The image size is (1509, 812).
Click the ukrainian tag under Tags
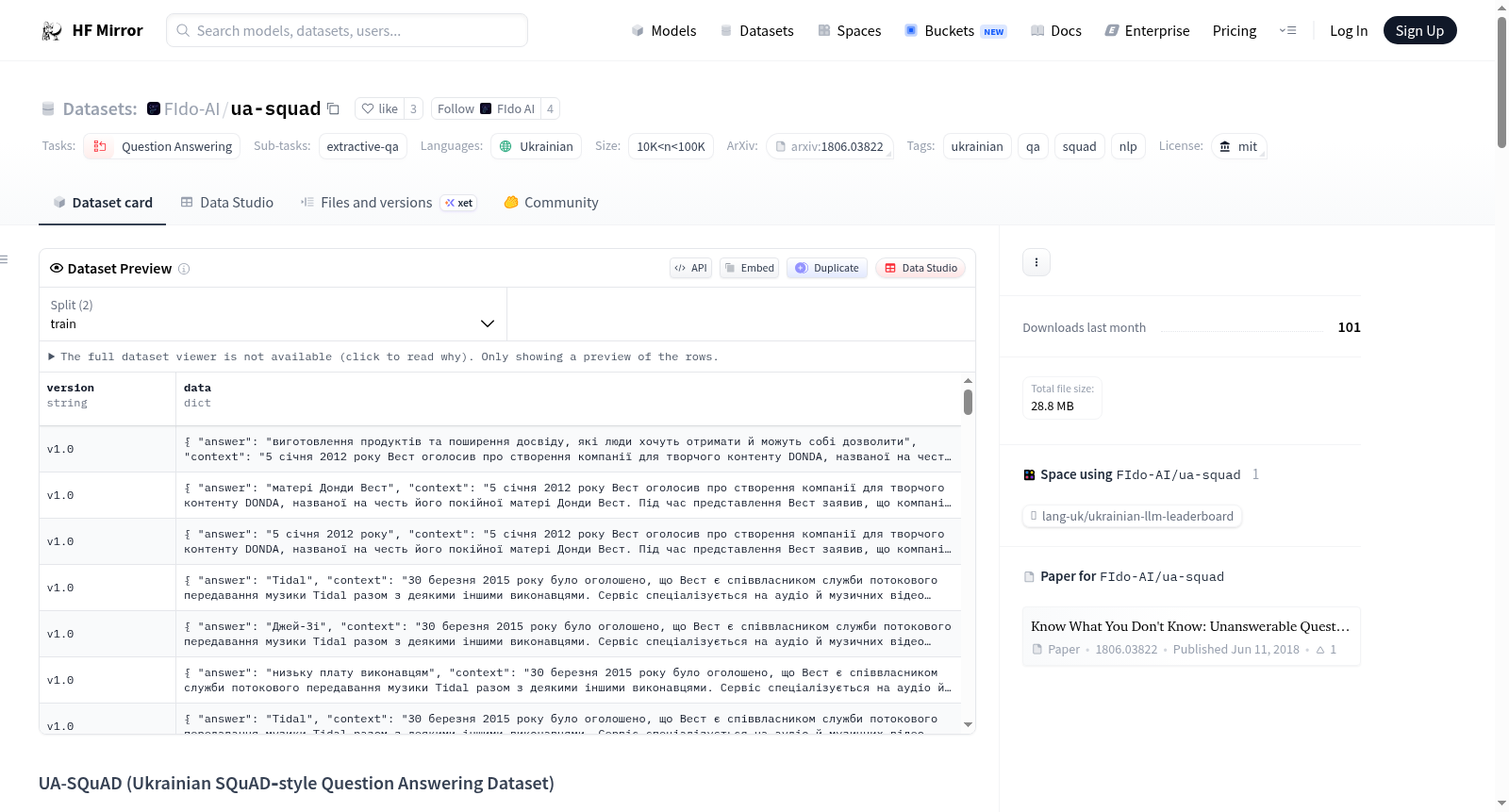tap(977, 146)
